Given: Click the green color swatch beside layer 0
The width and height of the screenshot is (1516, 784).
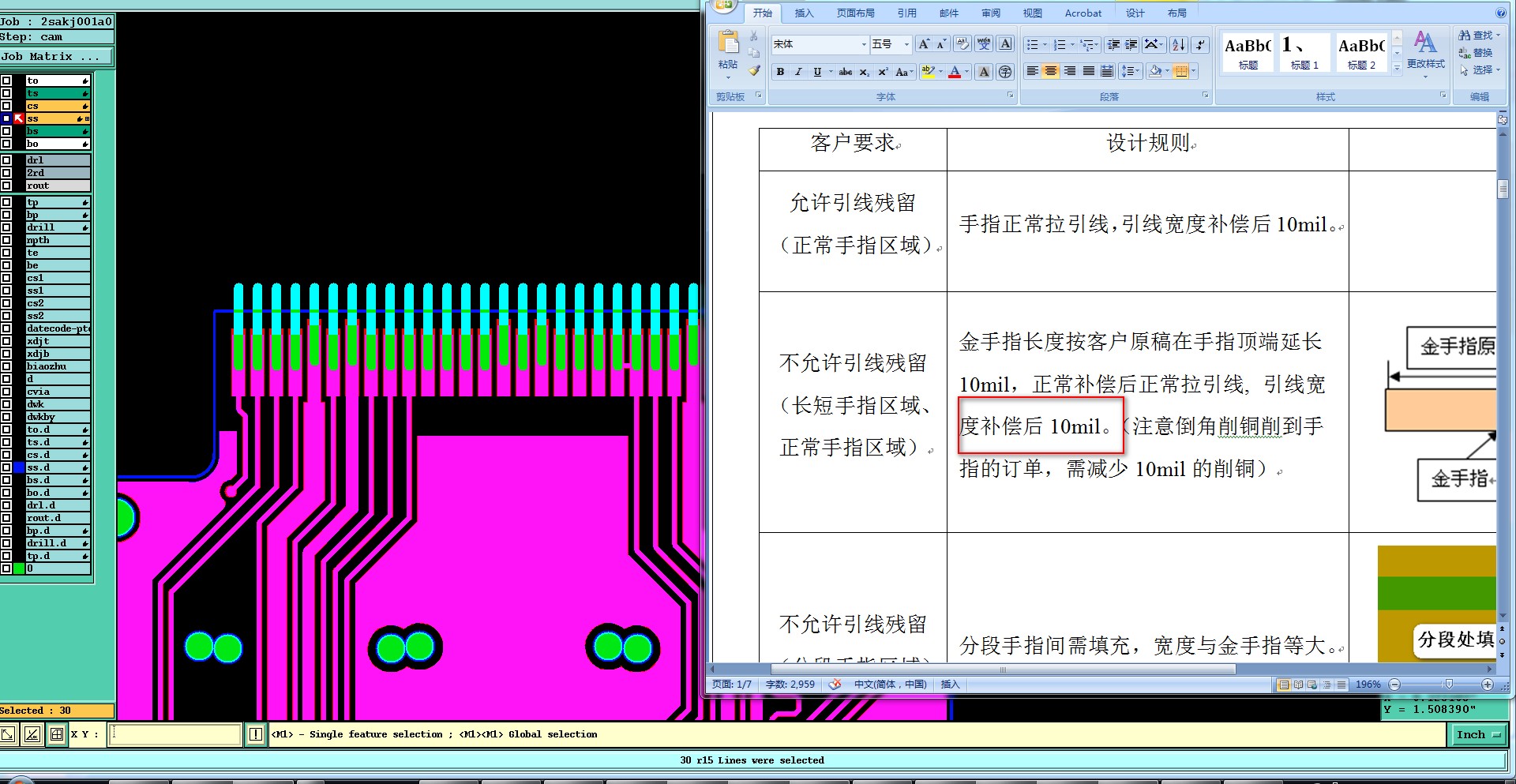Looking at the screenshot, I should pyautogui.click(x=19, y=568).
